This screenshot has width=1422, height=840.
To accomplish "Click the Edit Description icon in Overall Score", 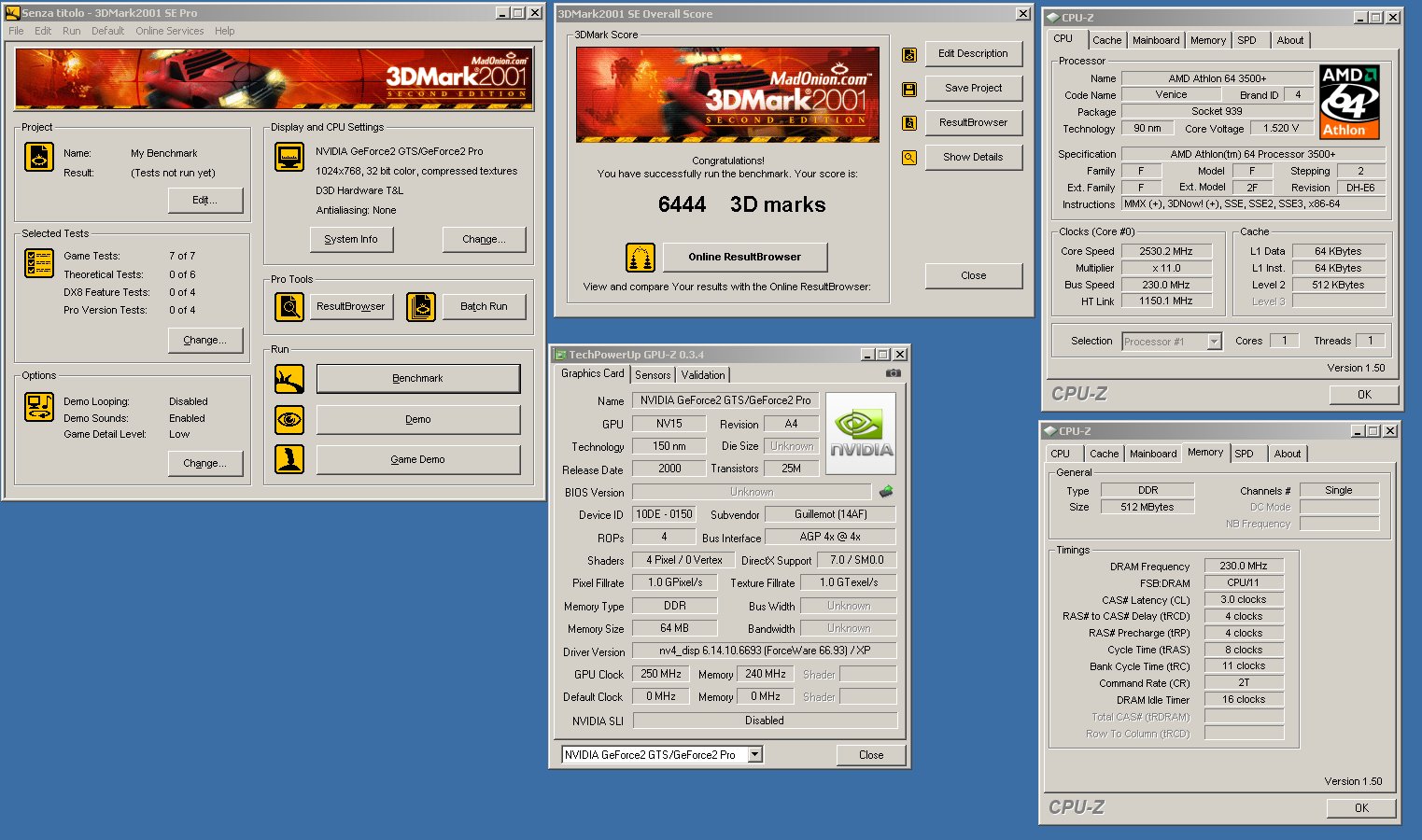I will click(908, 55).
